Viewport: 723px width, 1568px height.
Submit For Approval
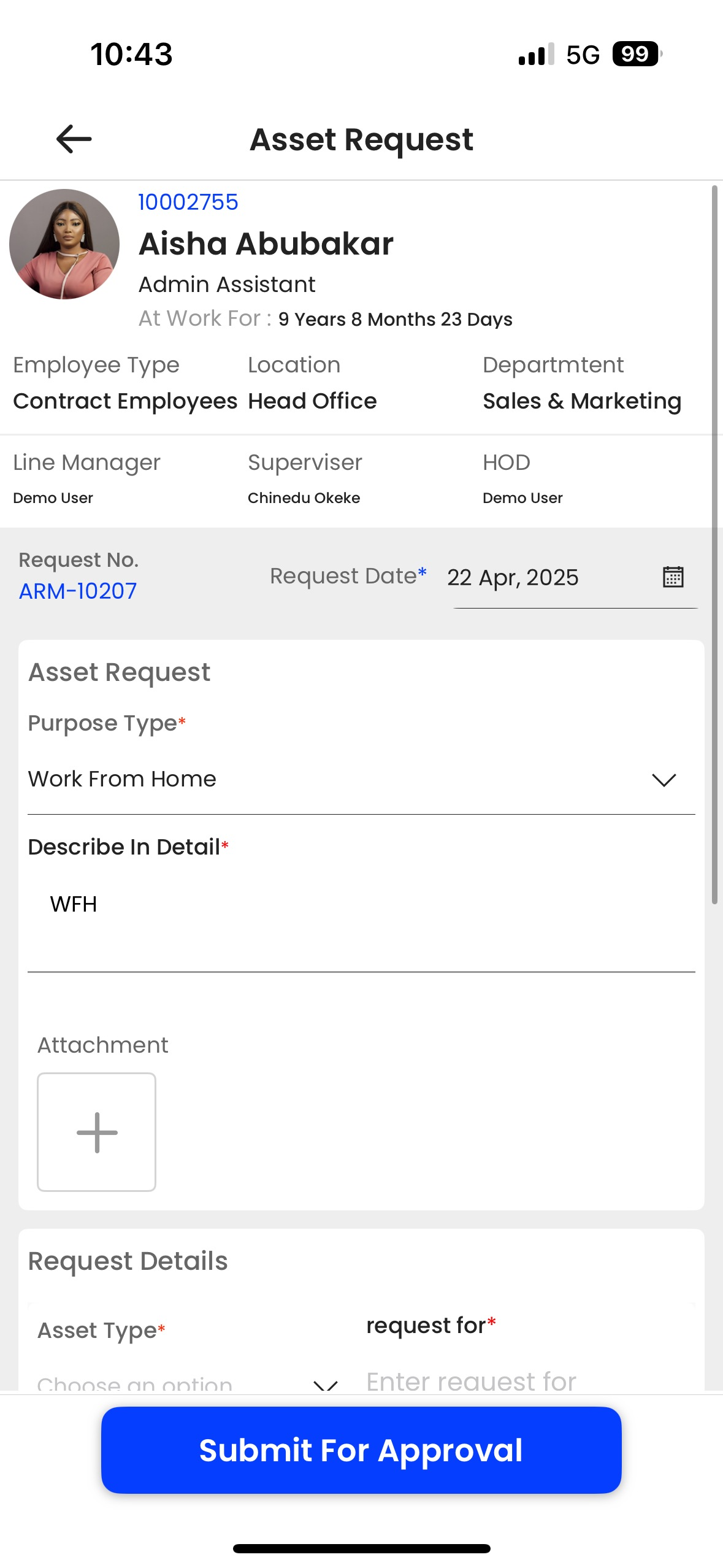click(x=361, y=1450)
